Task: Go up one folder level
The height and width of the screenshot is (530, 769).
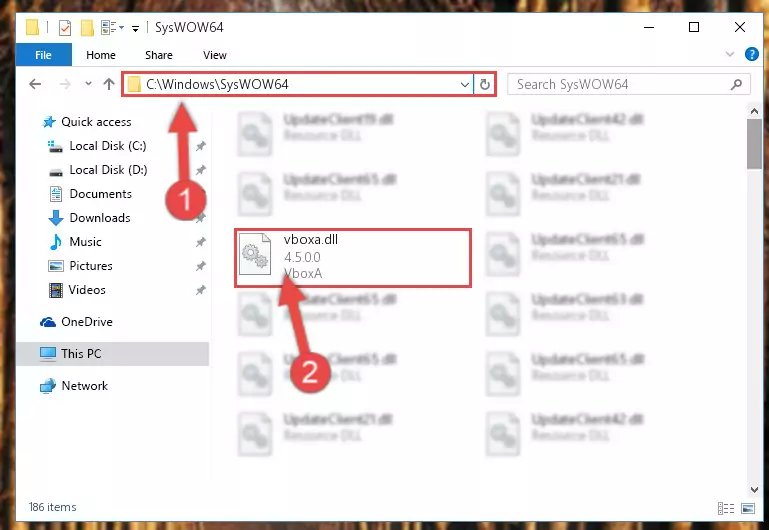Action: tap(109, 84)
